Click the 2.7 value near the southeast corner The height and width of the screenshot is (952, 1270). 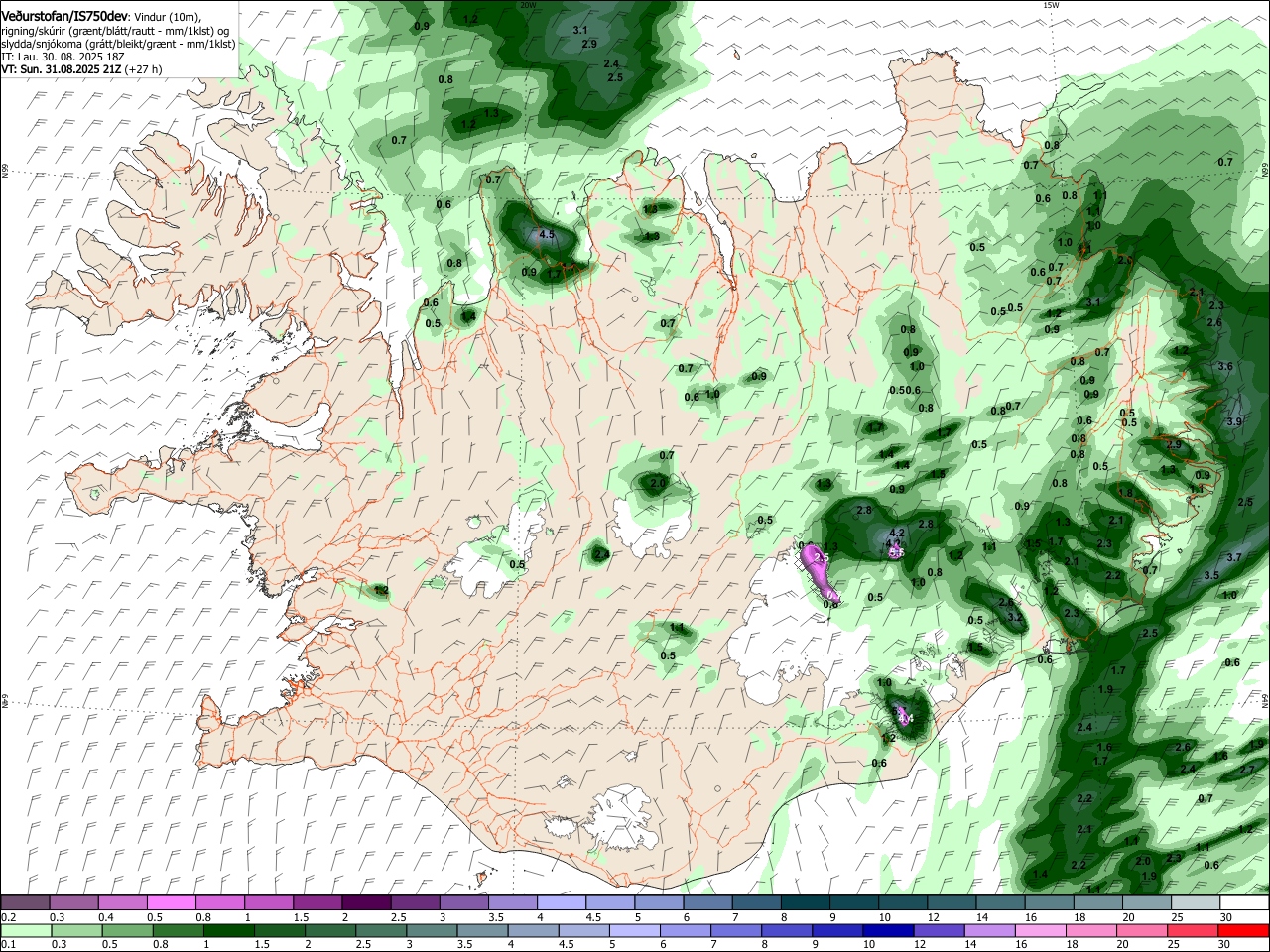click(x=1248, y=770)
